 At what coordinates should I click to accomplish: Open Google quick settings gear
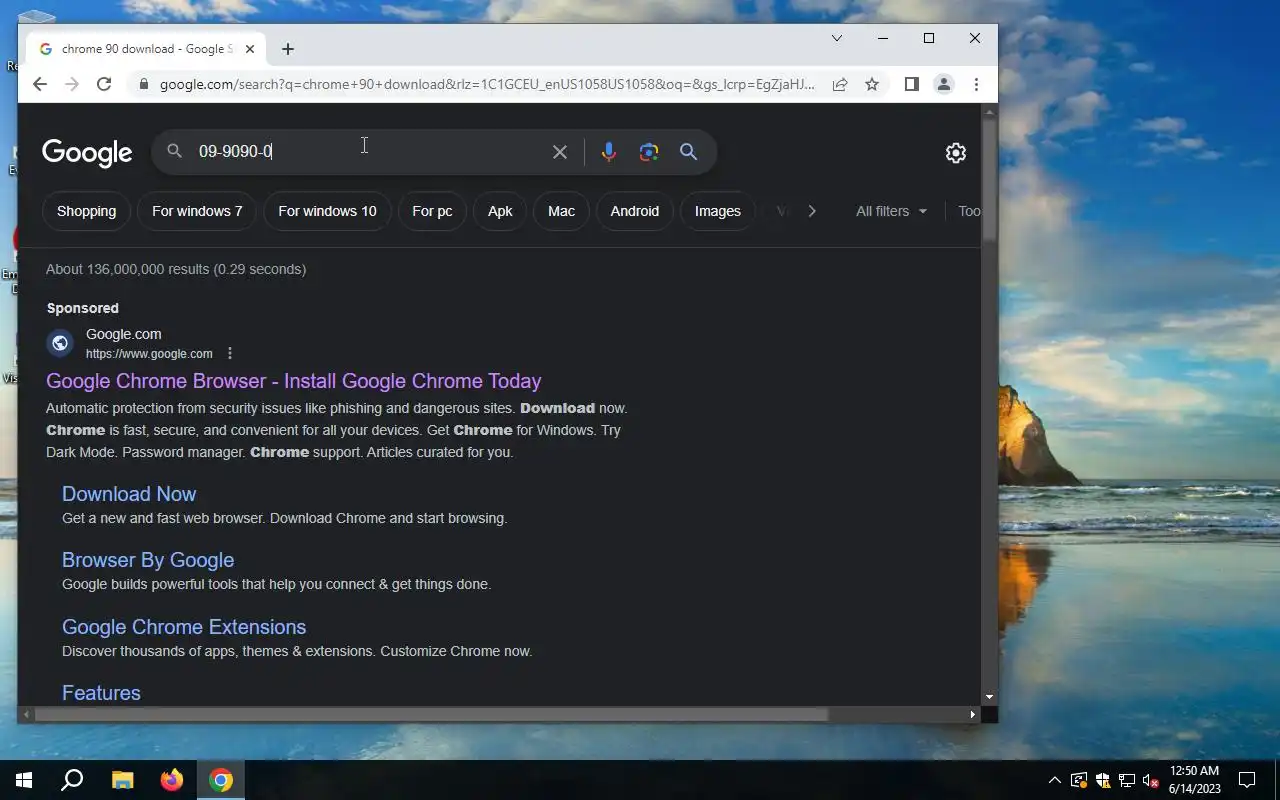(x=956, y=152)
